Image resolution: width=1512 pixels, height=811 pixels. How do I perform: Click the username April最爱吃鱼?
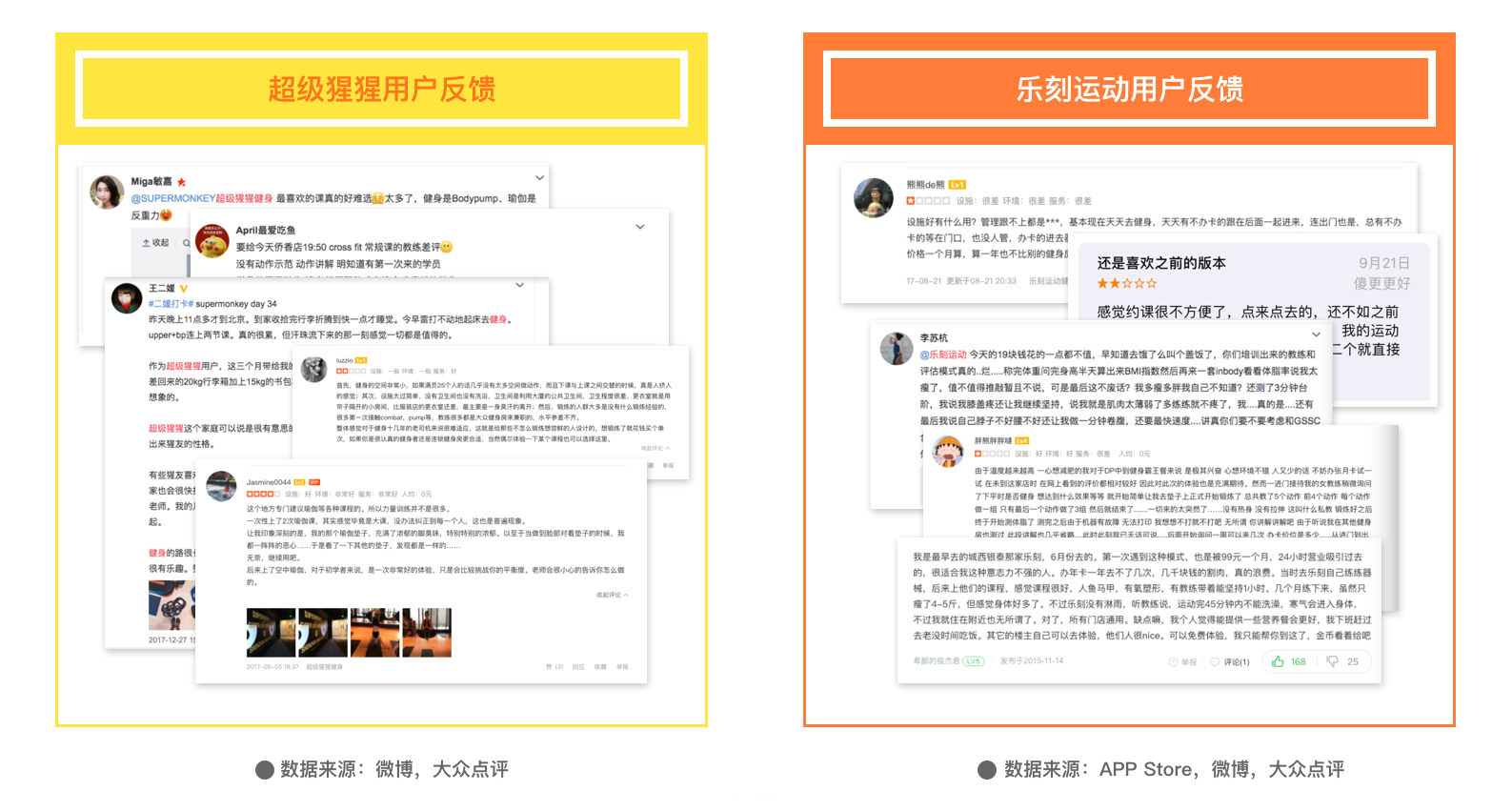(266, 230)
